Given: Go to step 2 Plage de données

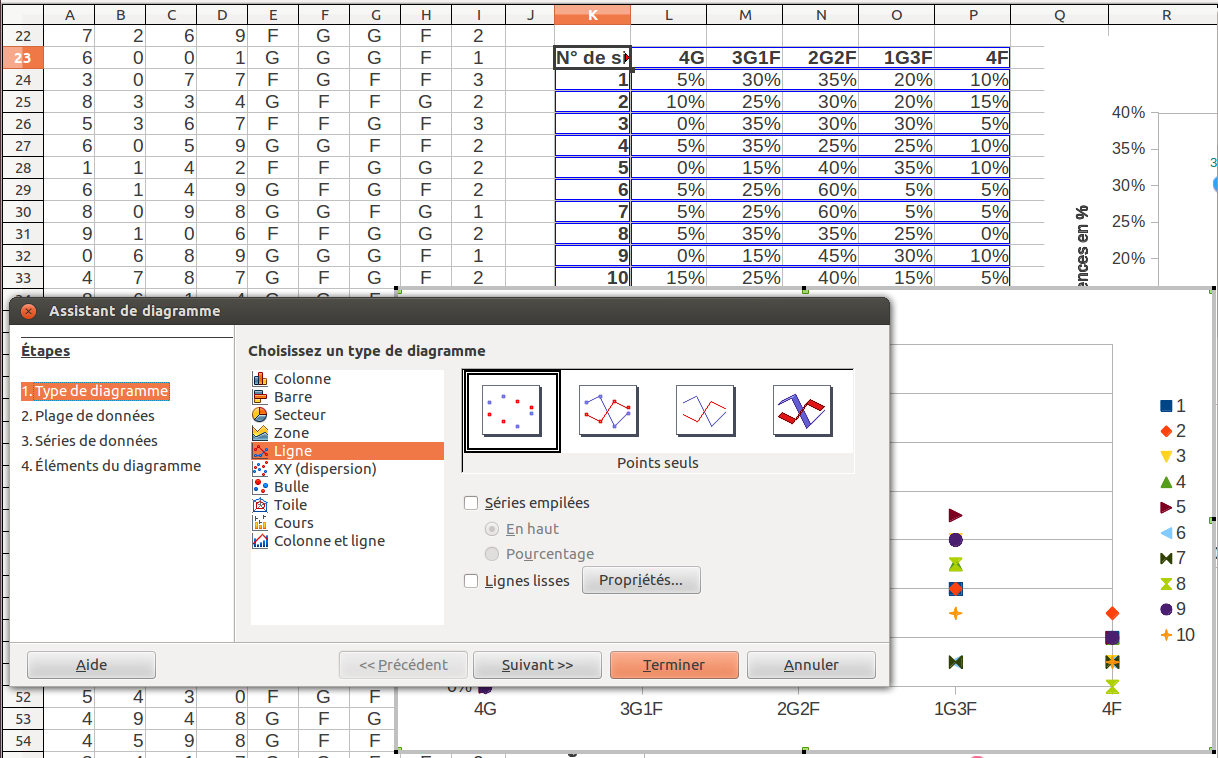Looking at the screenshot, I should (88, 416).
